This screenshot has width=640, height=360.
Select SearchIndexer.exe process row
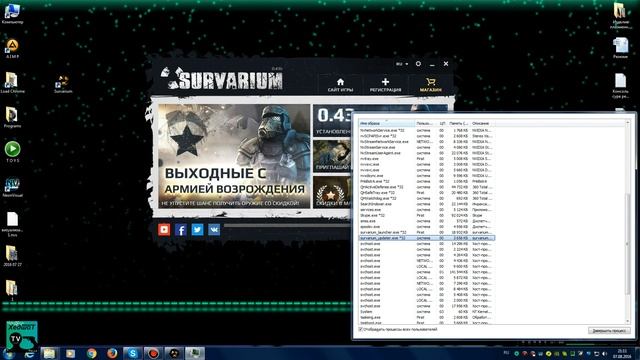click(427, 204)
